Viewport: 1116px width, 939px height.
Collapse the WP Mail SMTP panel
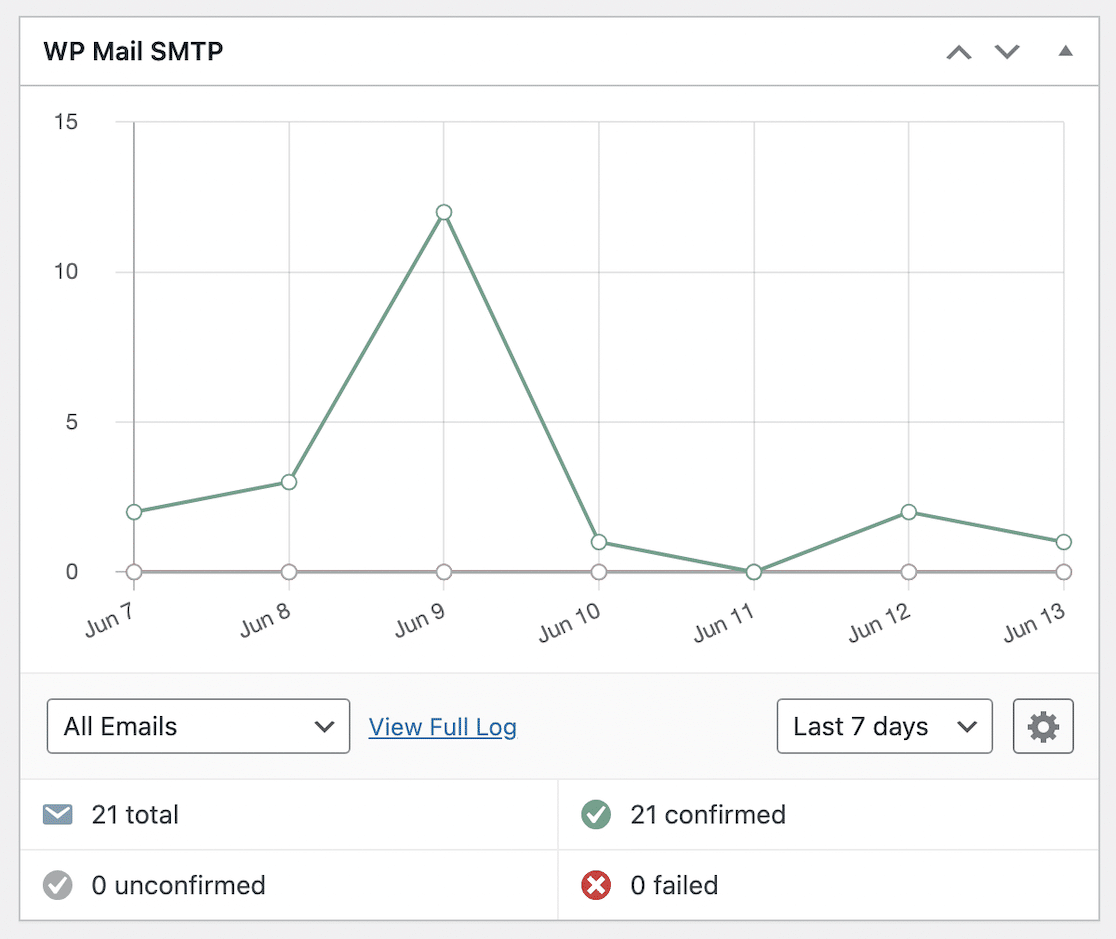click(1065, 51)
